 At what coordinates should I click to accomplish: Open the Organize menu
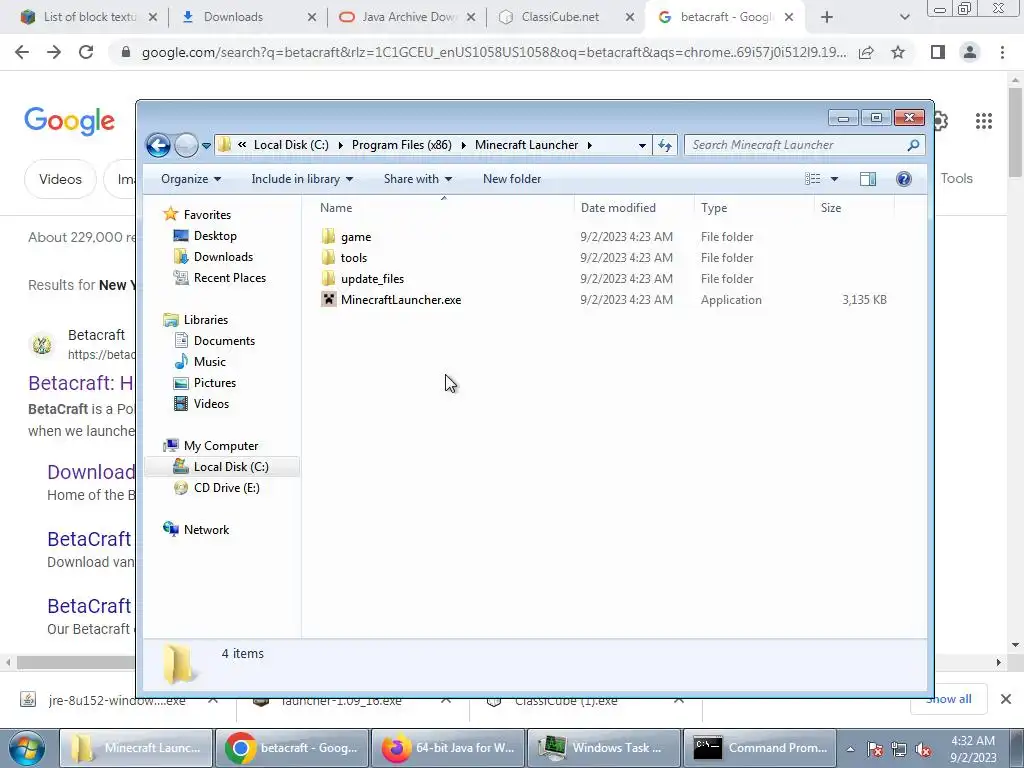(191, 179)
